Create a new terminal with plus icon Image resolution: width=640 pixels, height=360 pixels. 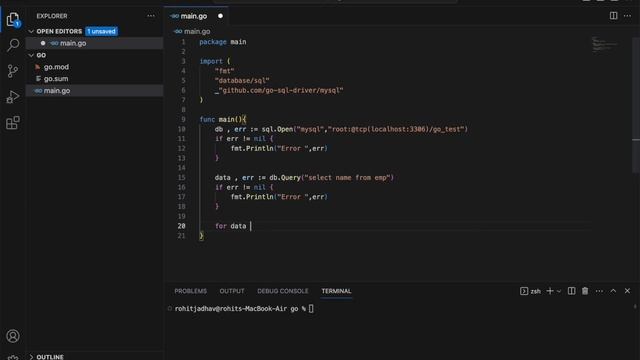550,291
